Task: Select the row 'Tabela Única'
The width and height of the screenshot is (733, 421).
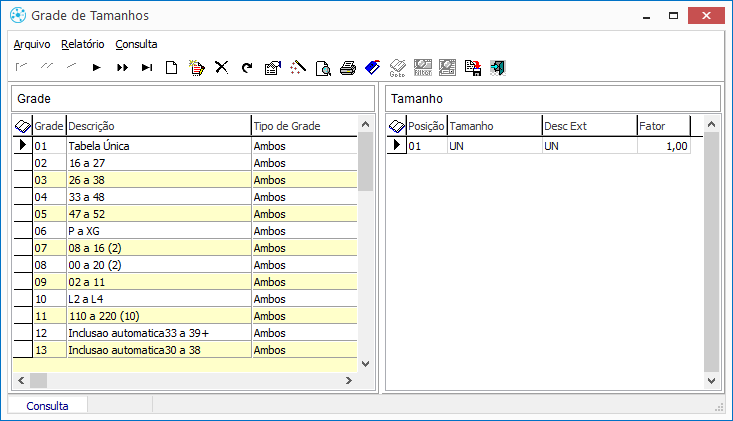Action: coord(185,146)
